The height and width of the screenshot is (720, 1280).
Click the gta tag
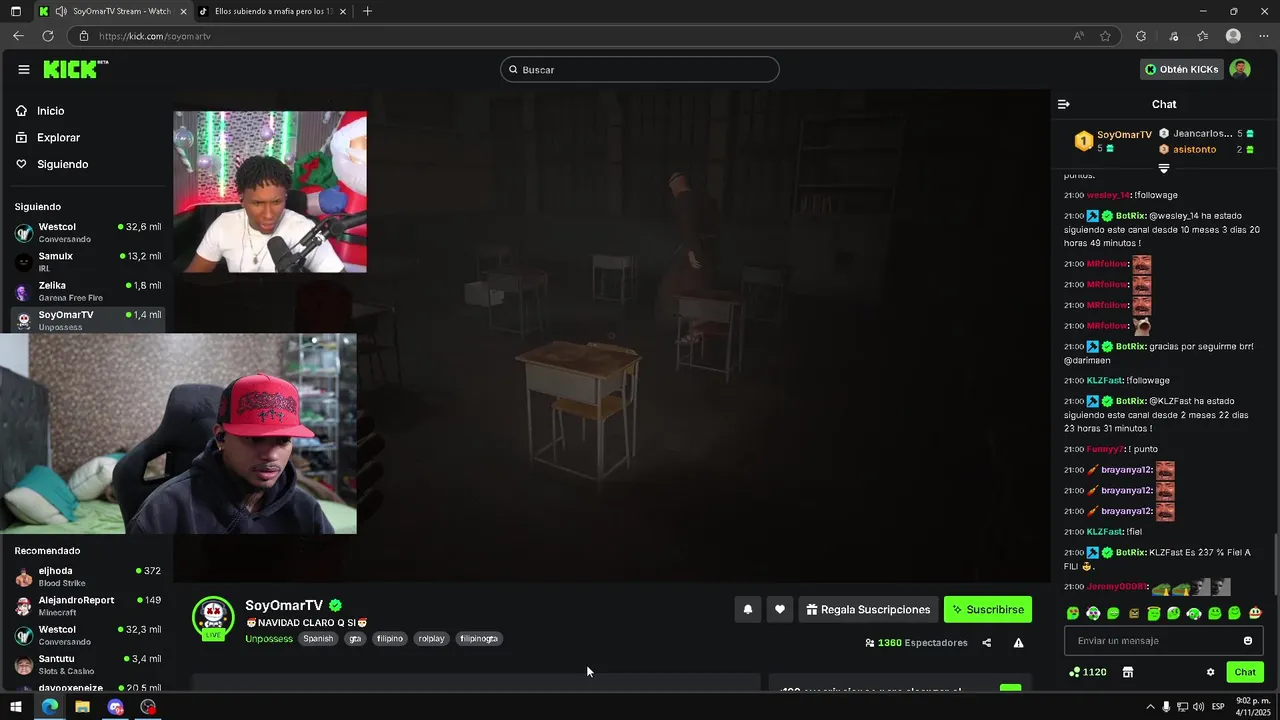pos(355,638)
